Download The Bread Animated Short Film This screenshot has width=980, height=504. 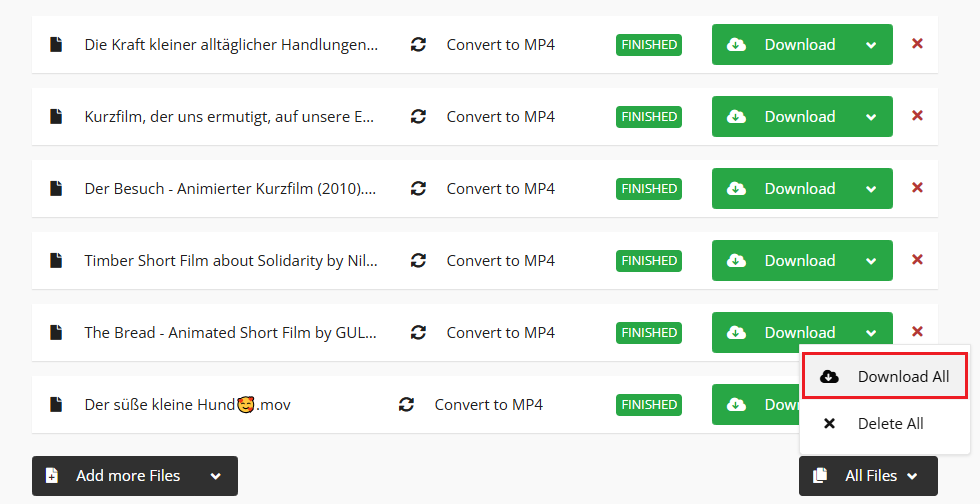[x=782, y=333]
